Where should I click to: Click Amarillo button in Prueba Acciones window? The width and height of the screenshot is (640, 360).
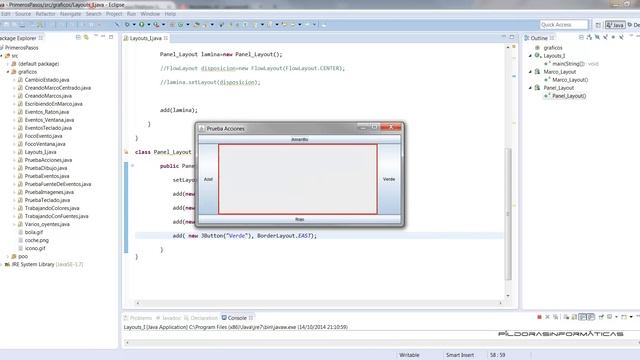point(299,140)
